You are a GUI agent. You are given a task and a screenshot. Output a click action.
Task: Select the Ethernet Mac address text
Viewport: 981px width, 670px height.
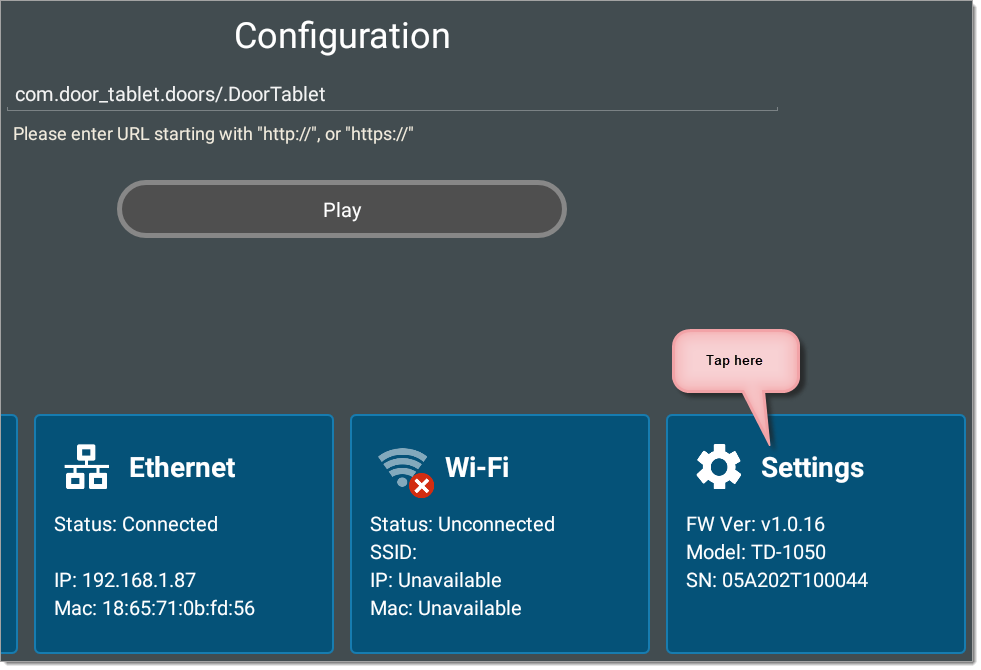click(x=155, y=608)
